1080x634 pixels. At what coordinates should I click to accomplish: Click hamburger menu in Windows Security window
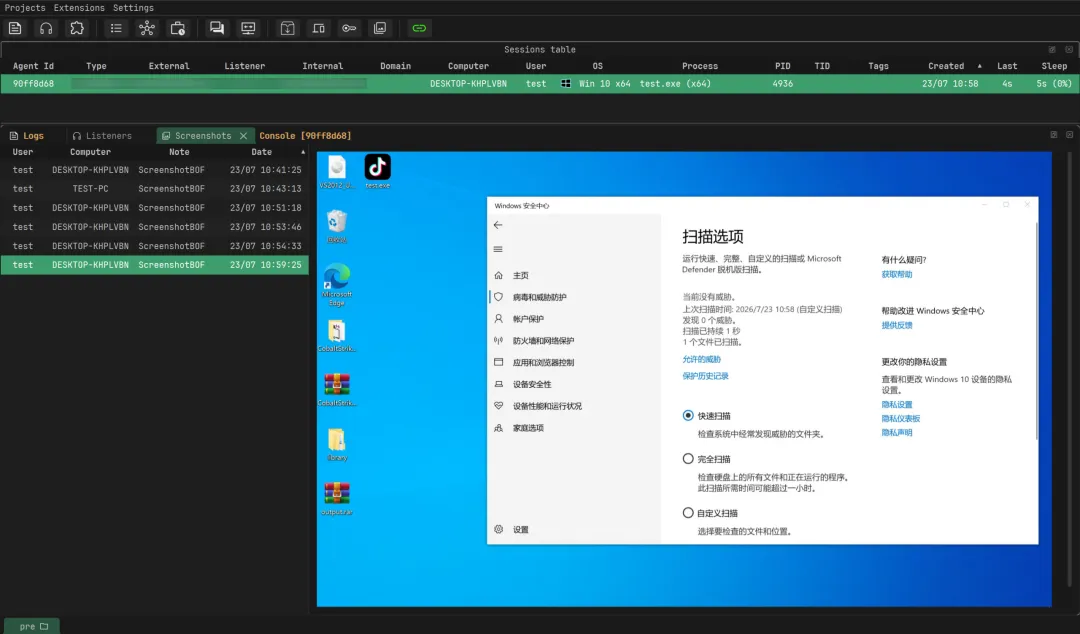coord(498,249)
